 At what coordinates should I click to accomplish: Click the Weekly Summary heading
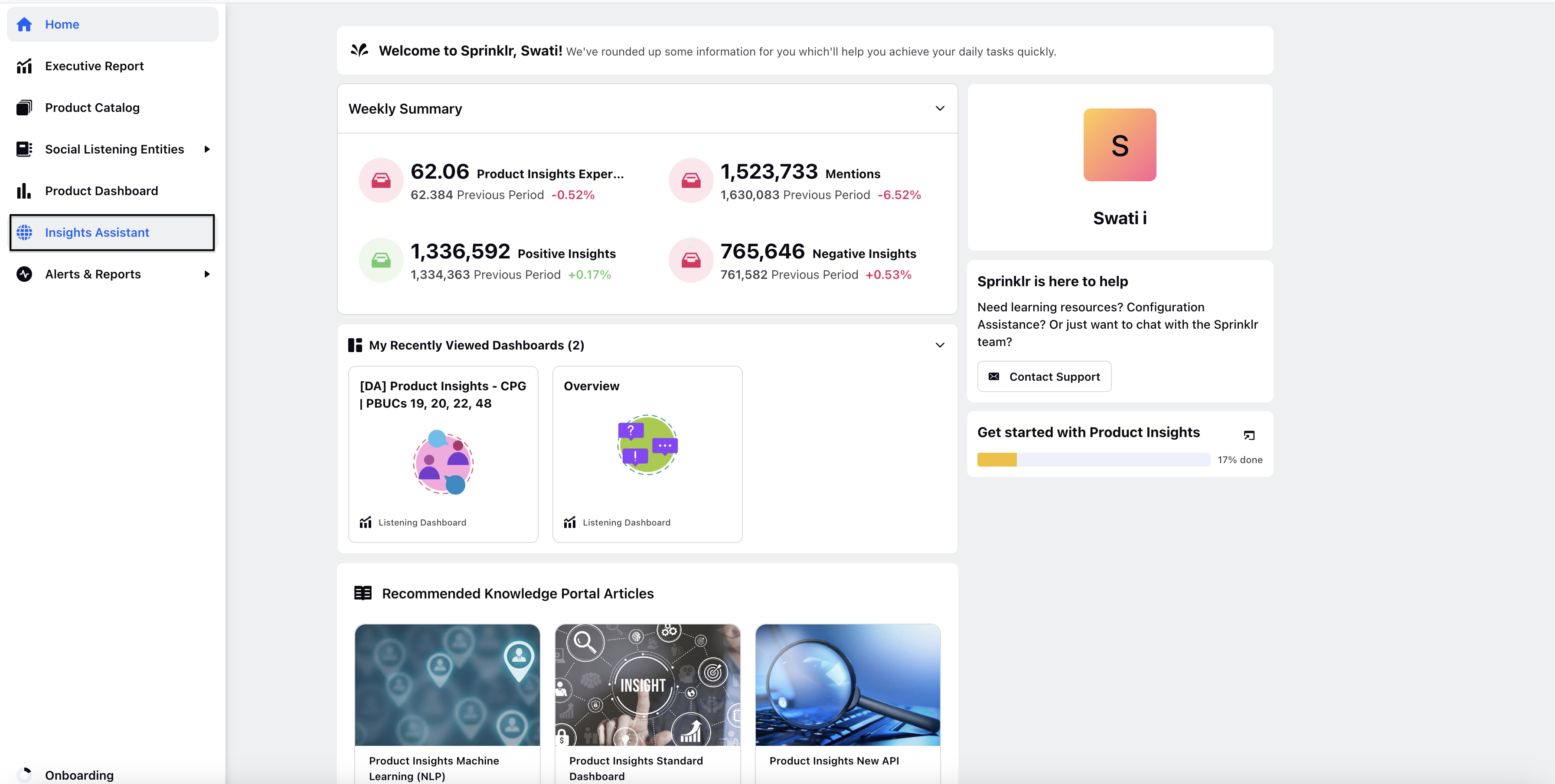[405, 109]
